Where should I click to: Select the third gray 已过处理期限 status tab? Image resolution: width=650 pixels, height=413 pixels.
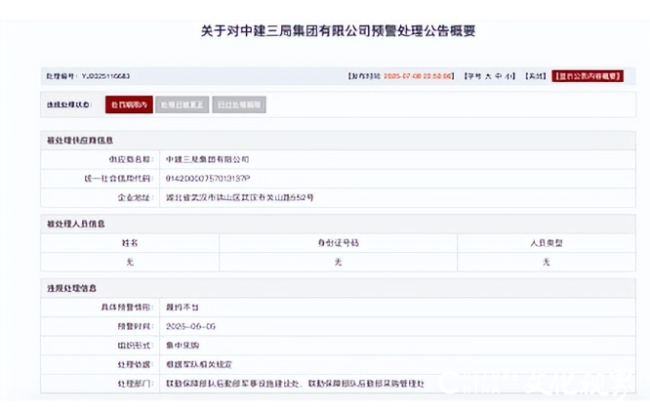[x=239, y=104]
